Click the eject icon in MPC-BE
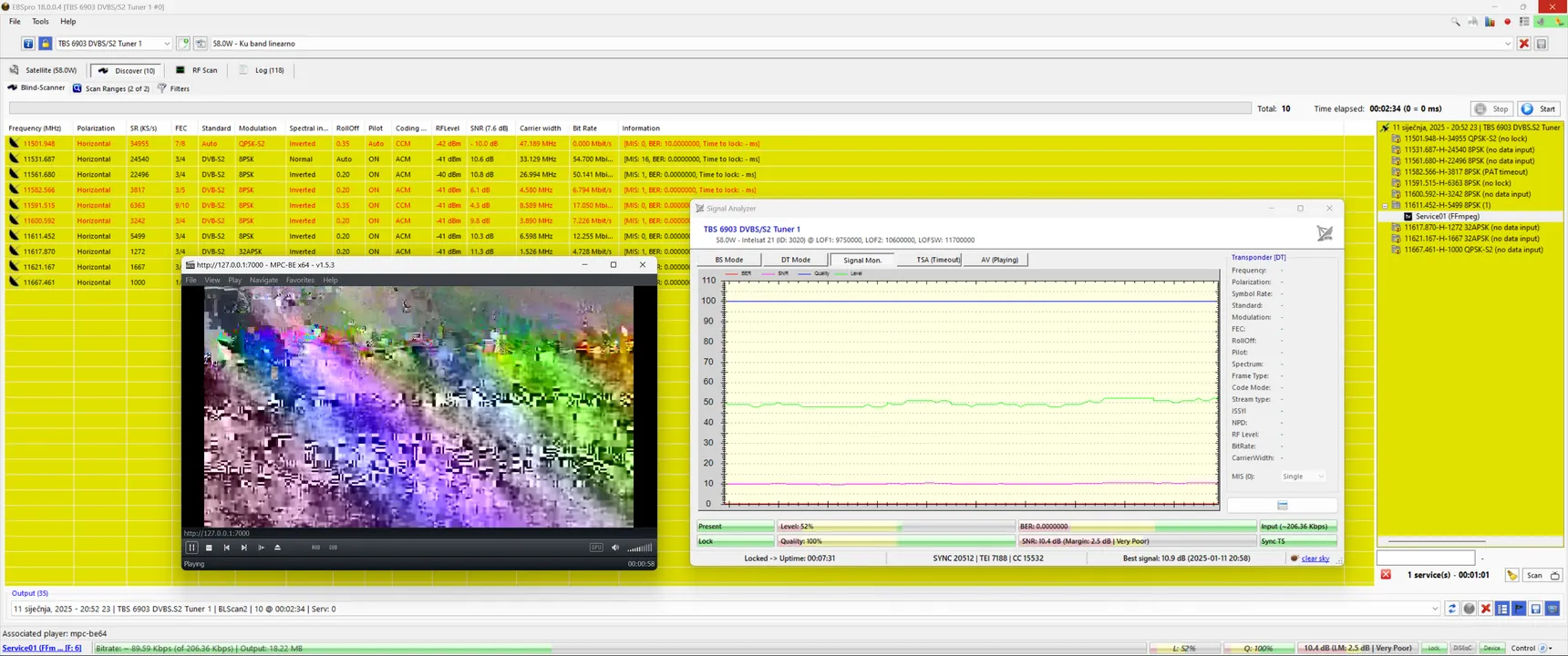1568x656 pixels. coord(278,548)
